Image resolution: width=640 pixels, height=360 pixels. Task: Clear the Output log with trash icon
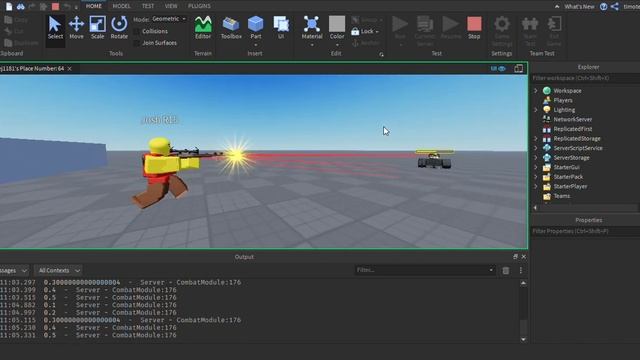point(505,270)
